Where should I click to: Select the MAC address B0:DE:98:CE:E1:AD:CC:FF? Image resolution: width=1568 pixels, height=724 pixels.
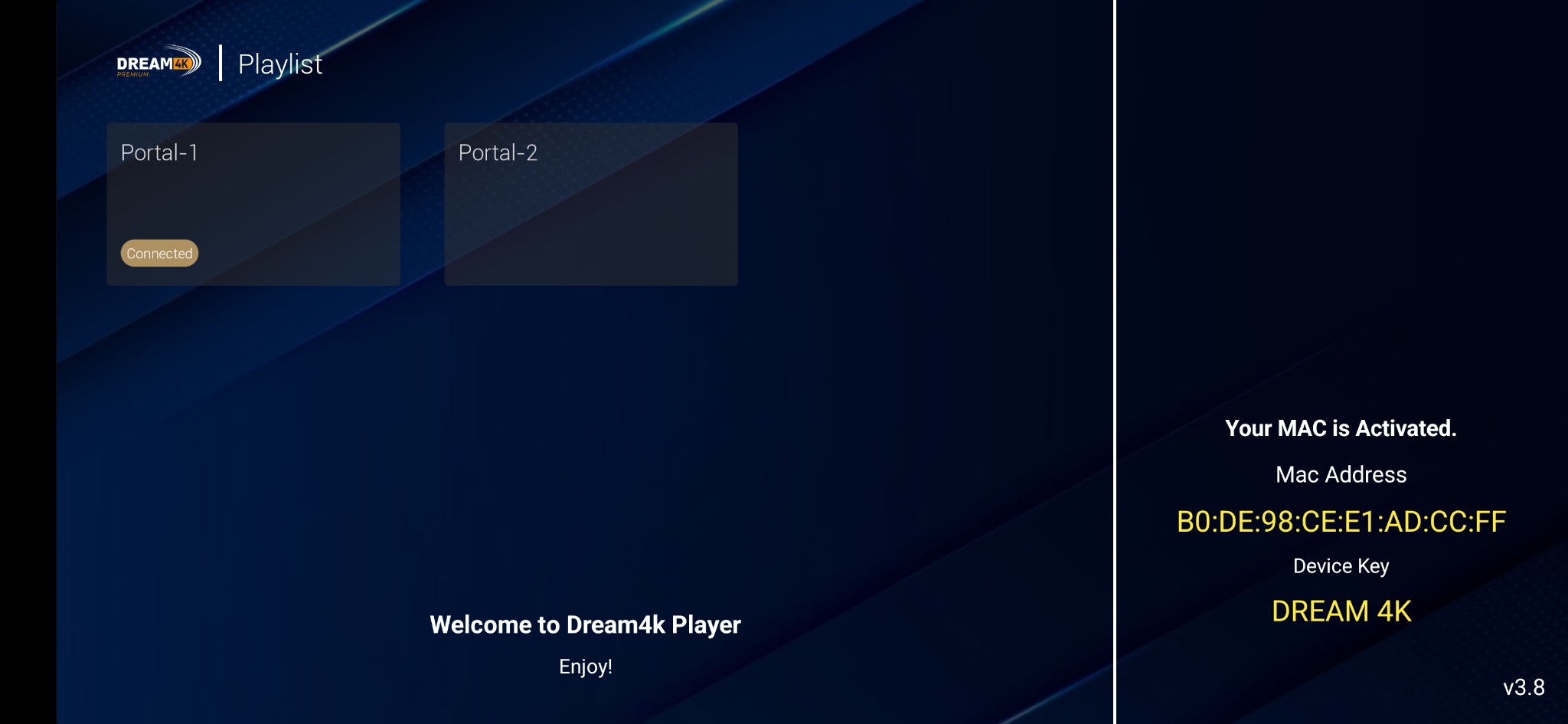point(1341,522)
